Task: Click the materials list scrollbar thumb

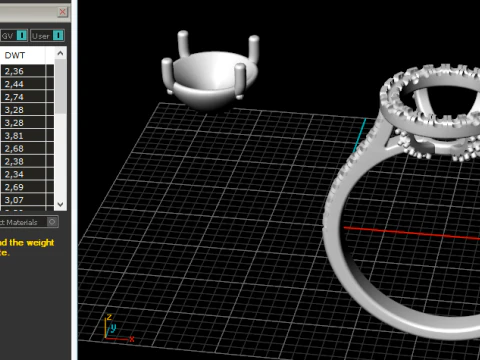Action: point(60,87)
